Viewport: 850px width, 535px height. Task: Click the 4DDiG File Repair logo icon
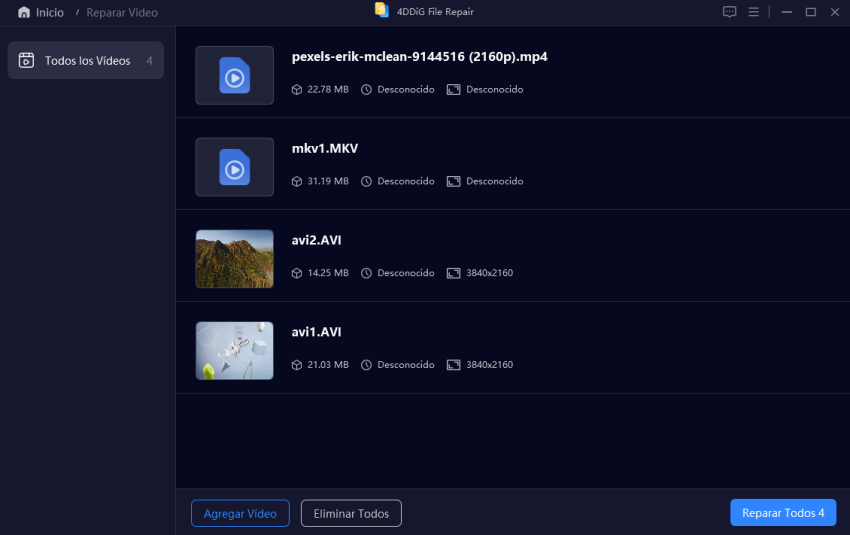click(x=382, y=10)
